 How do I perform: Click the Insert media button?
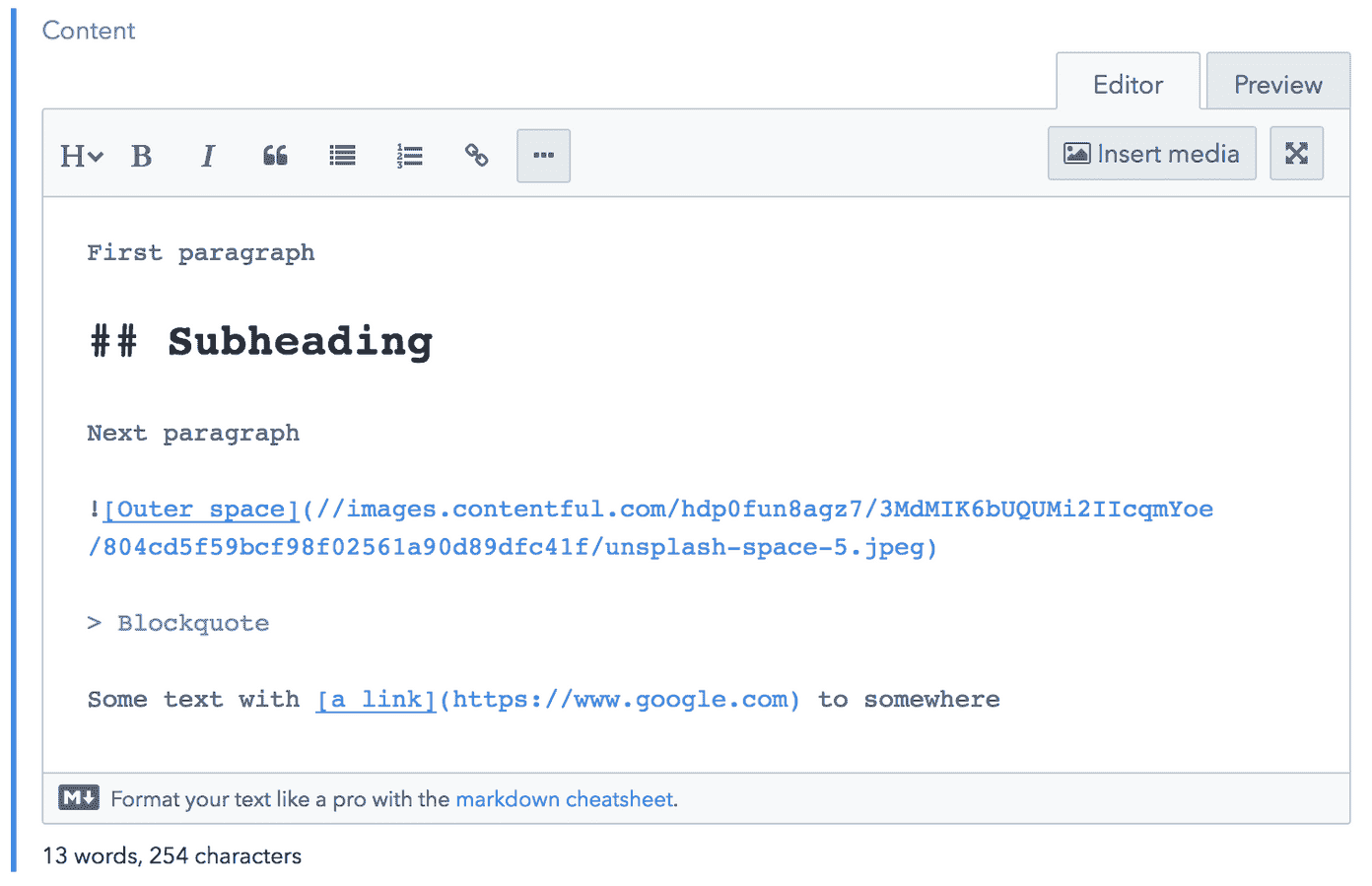tap(1151, 154)
